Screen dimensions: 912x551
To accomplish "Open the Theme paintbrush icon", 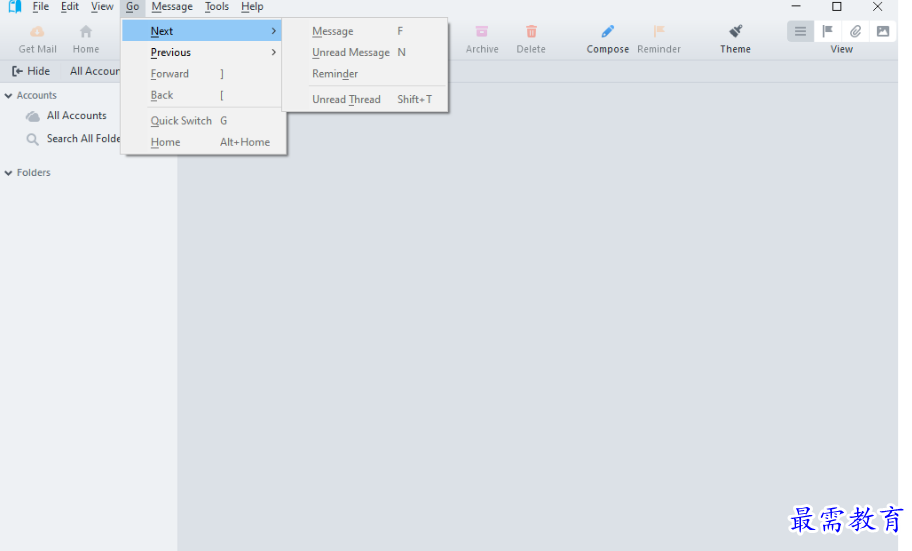I will pyautogui.click(x=735, y=31).
